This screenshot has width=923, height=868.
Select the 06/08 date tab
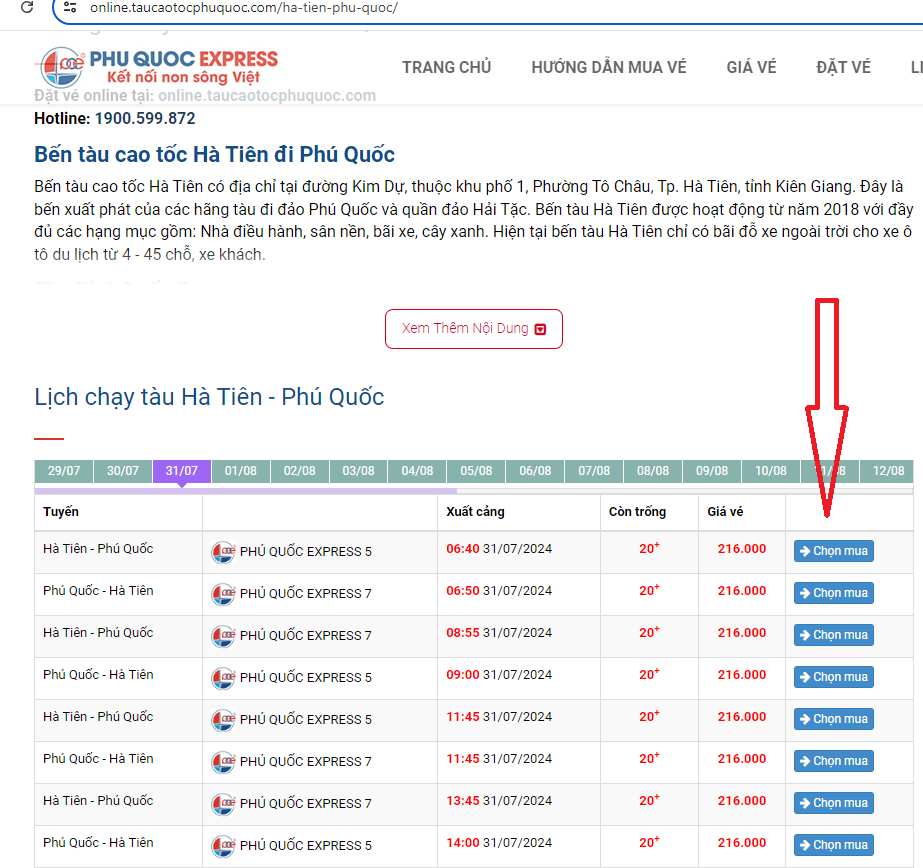coord(535,471)
